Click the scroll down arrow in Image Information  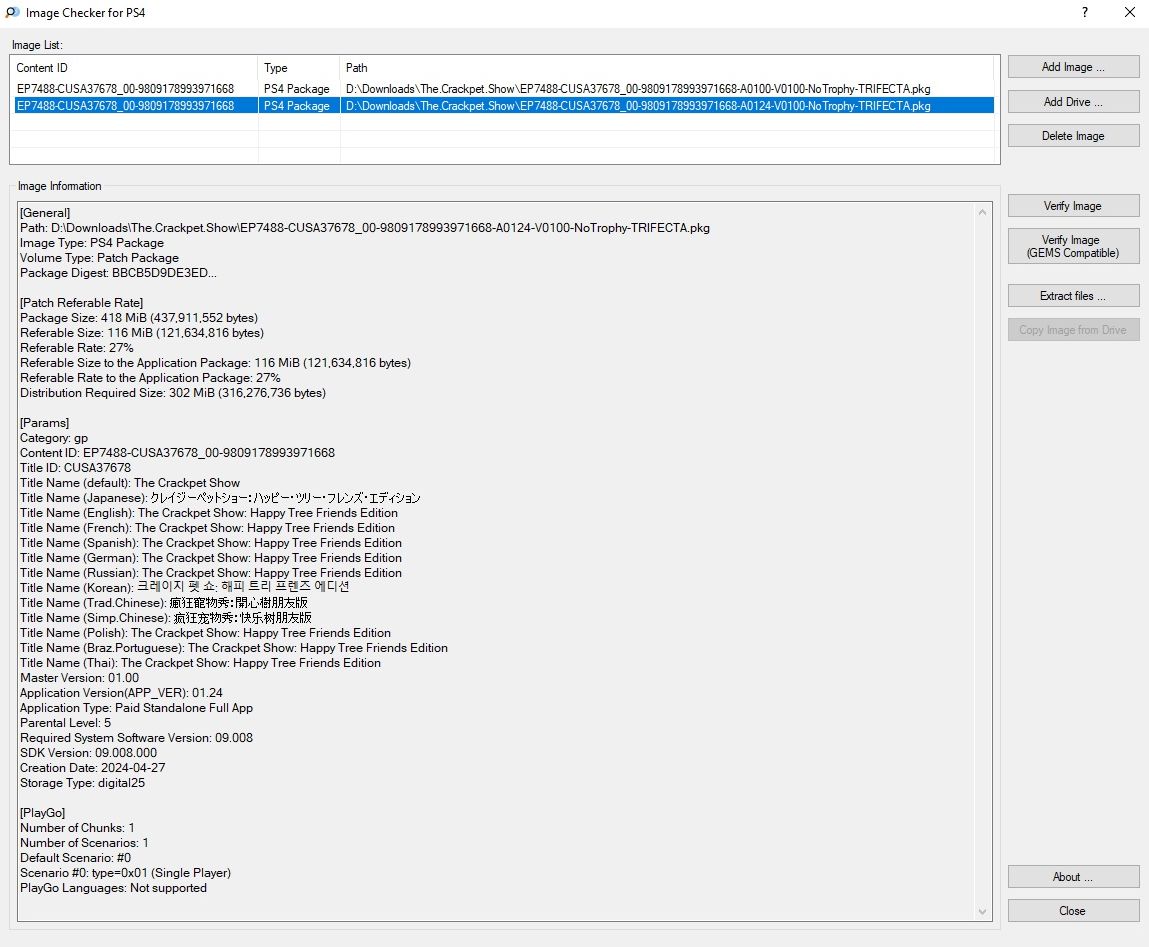coord(983,912)
